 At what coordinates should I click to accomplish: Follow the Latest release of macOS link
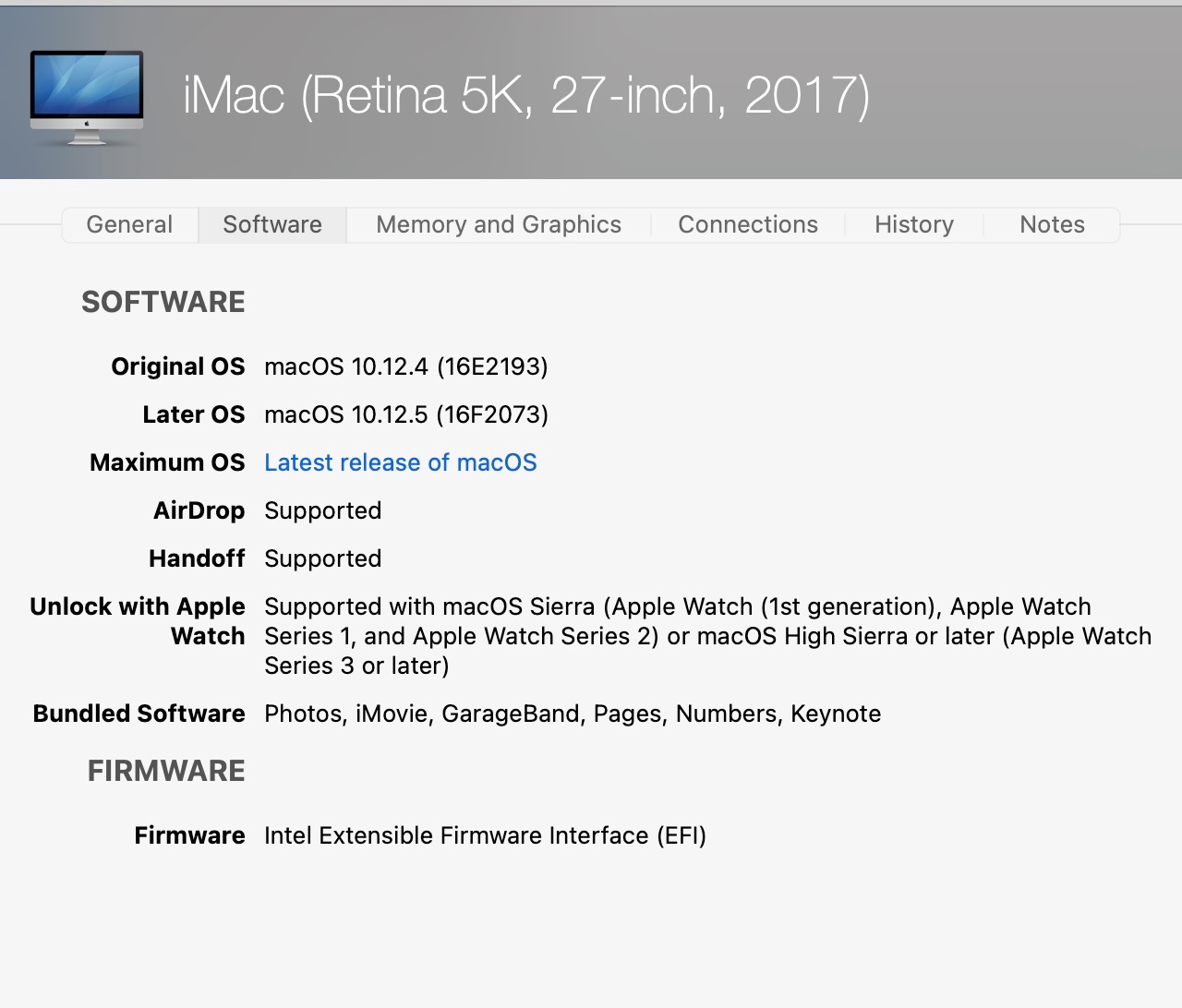click(400, 462)
